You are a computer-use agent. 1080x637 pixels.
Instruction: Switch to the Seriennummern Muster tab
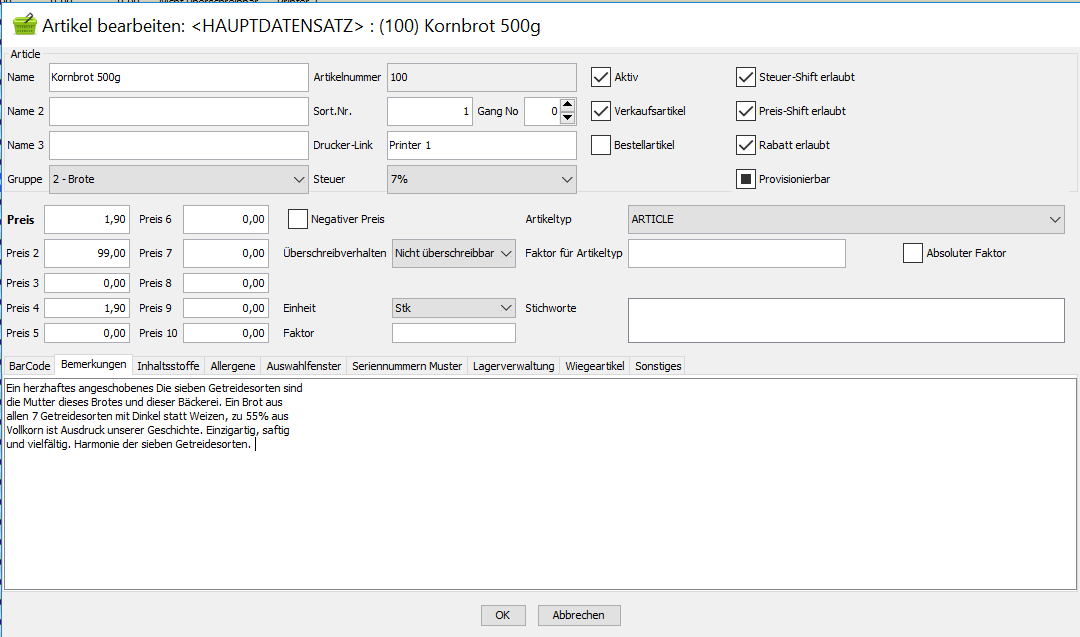(x=407, y=366)
